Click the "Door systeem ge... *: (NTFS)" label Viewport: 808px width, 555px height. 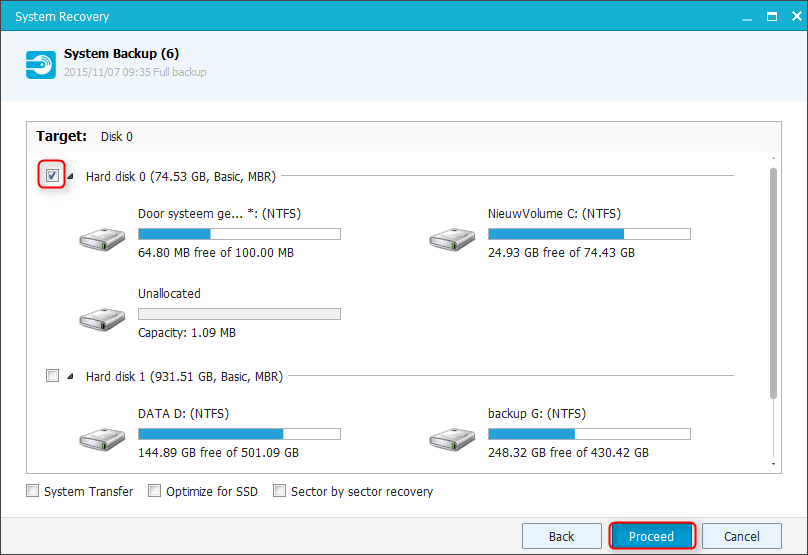tap(220, 214)
